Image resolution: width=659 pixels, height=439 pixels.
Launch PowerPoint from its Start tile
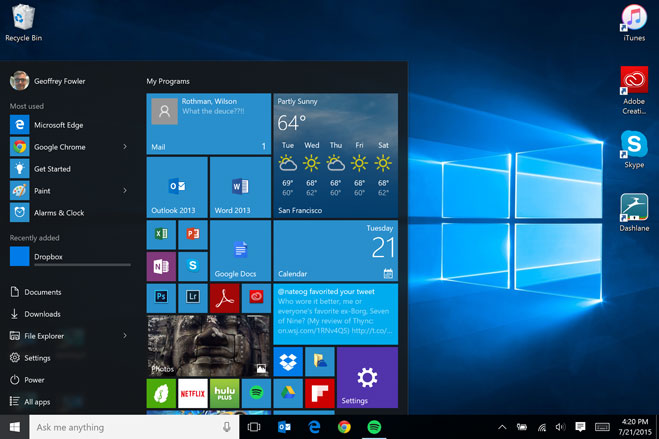[192, 235]
